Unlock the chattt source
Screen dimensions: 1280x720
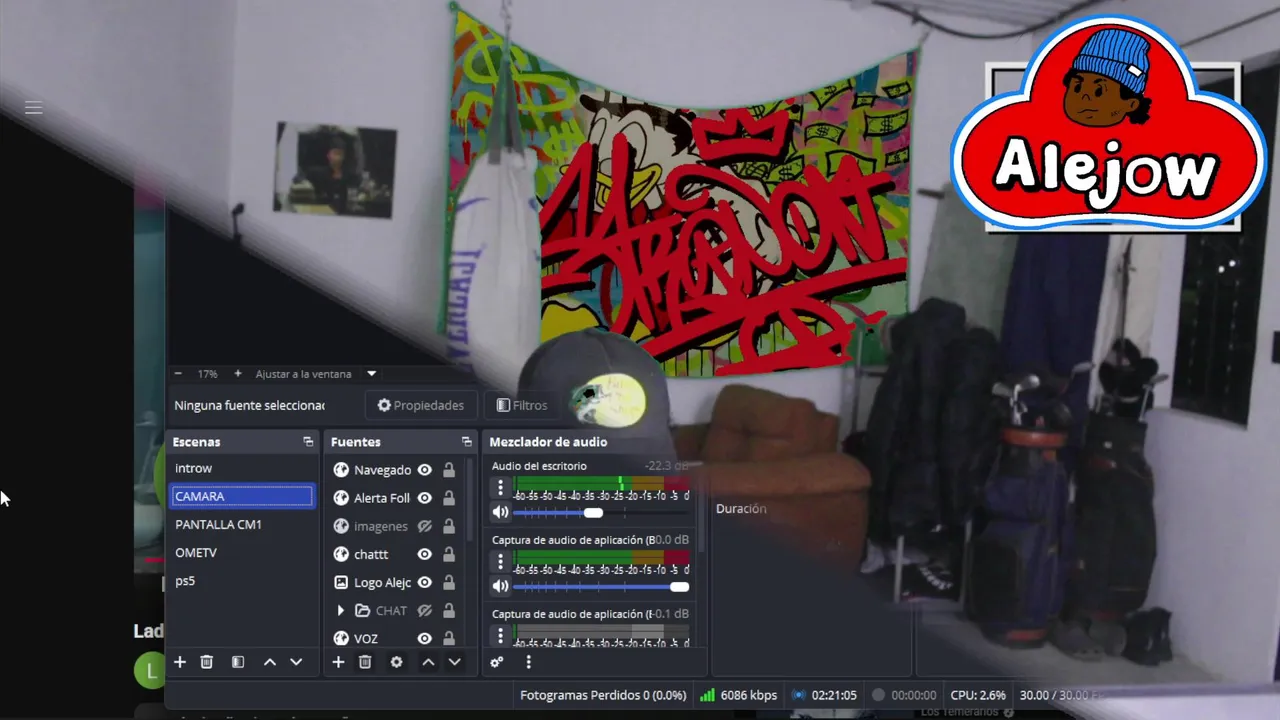pos(449,554)
